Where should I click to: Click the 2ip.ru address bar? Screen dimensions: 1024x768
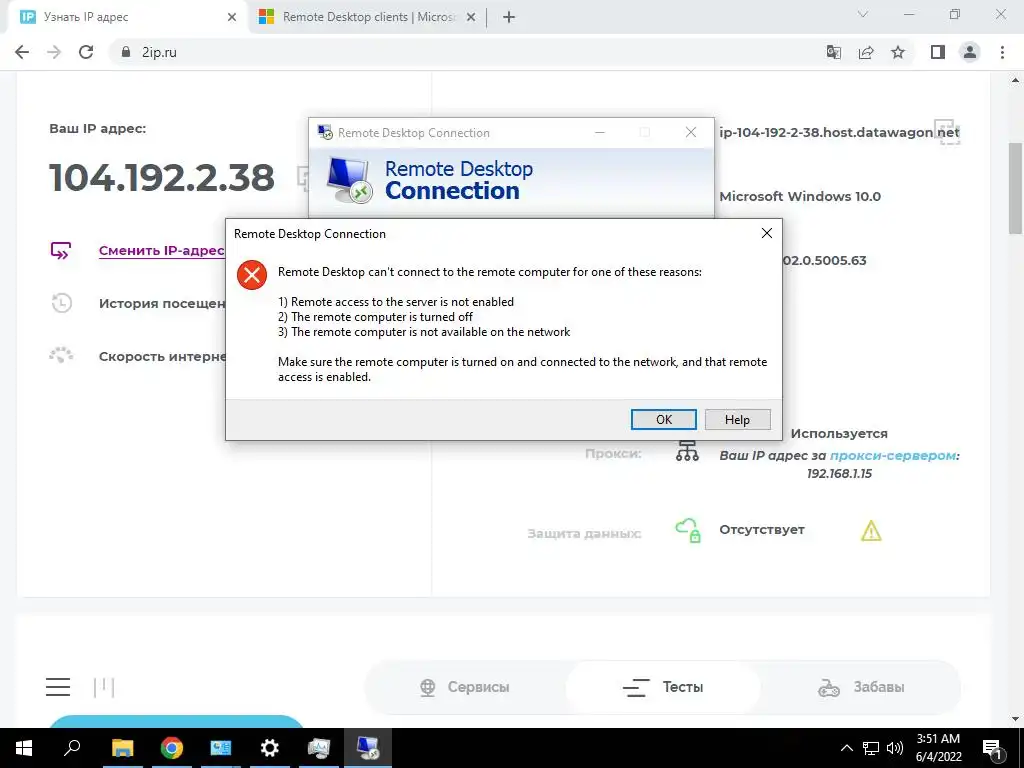457,52
